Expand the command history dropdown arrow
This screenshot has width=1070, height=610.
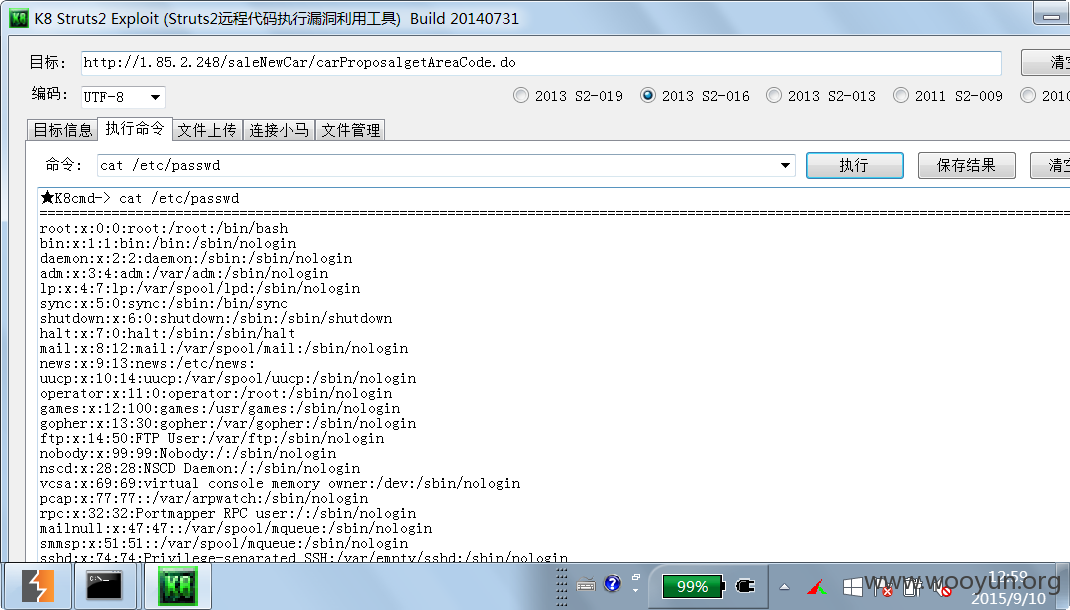pos(785,165)
